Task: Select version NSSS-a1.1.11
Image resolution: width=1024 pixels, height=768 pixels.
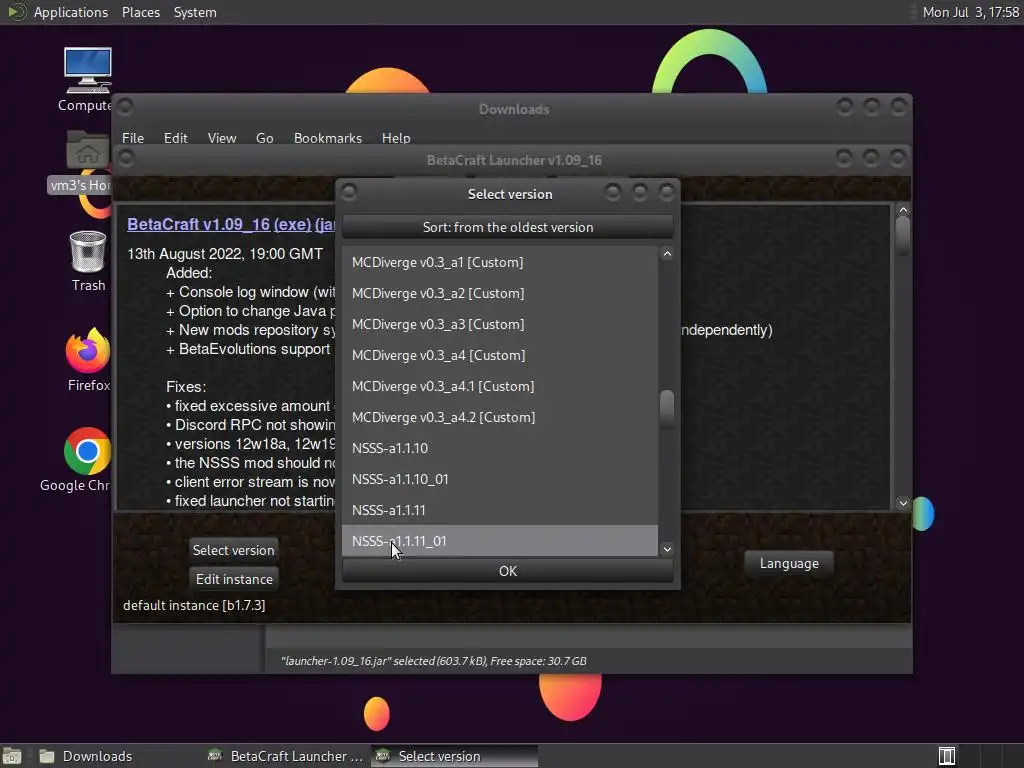Action: 500,510
